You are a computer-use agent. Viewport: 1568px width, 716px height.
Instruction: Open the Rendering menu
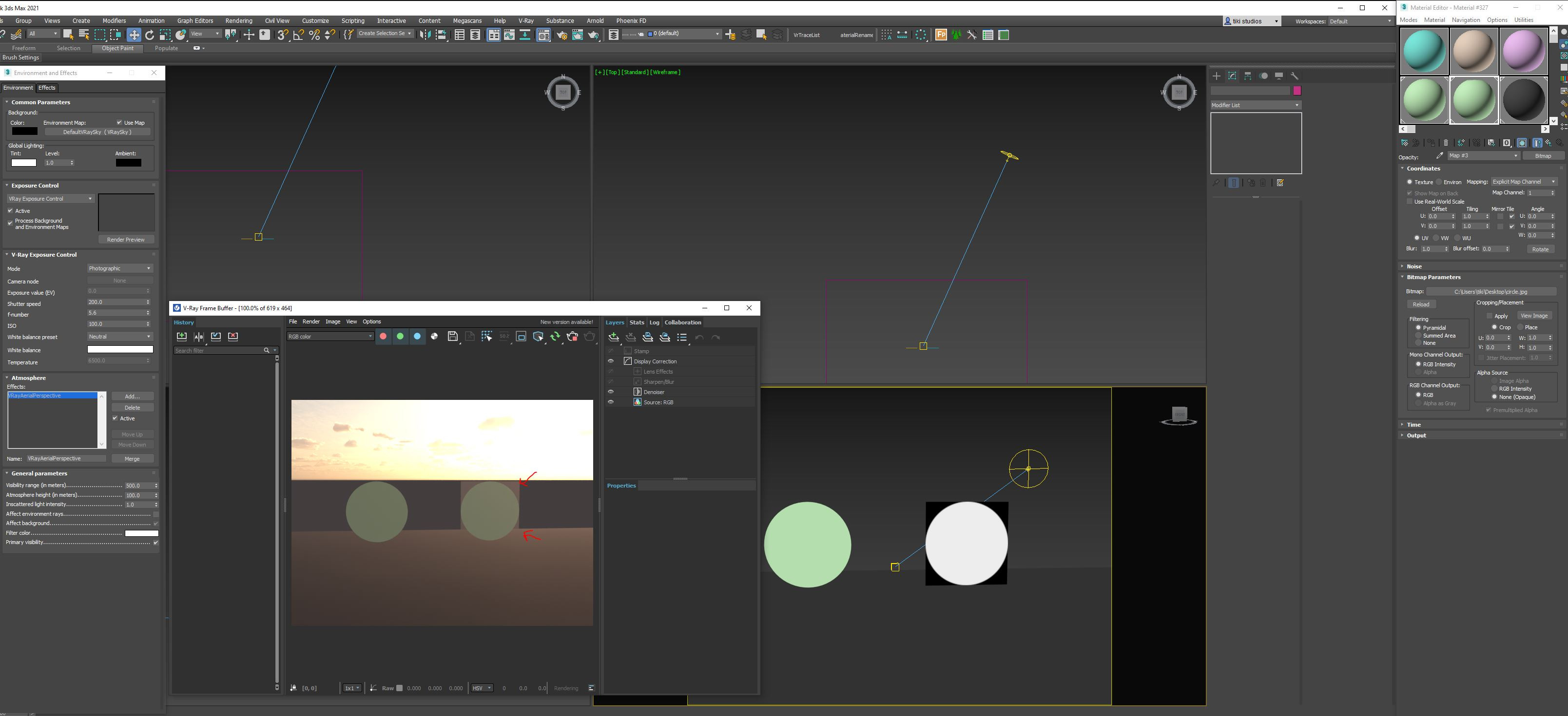pyautogui.click(x=239, y=20)
